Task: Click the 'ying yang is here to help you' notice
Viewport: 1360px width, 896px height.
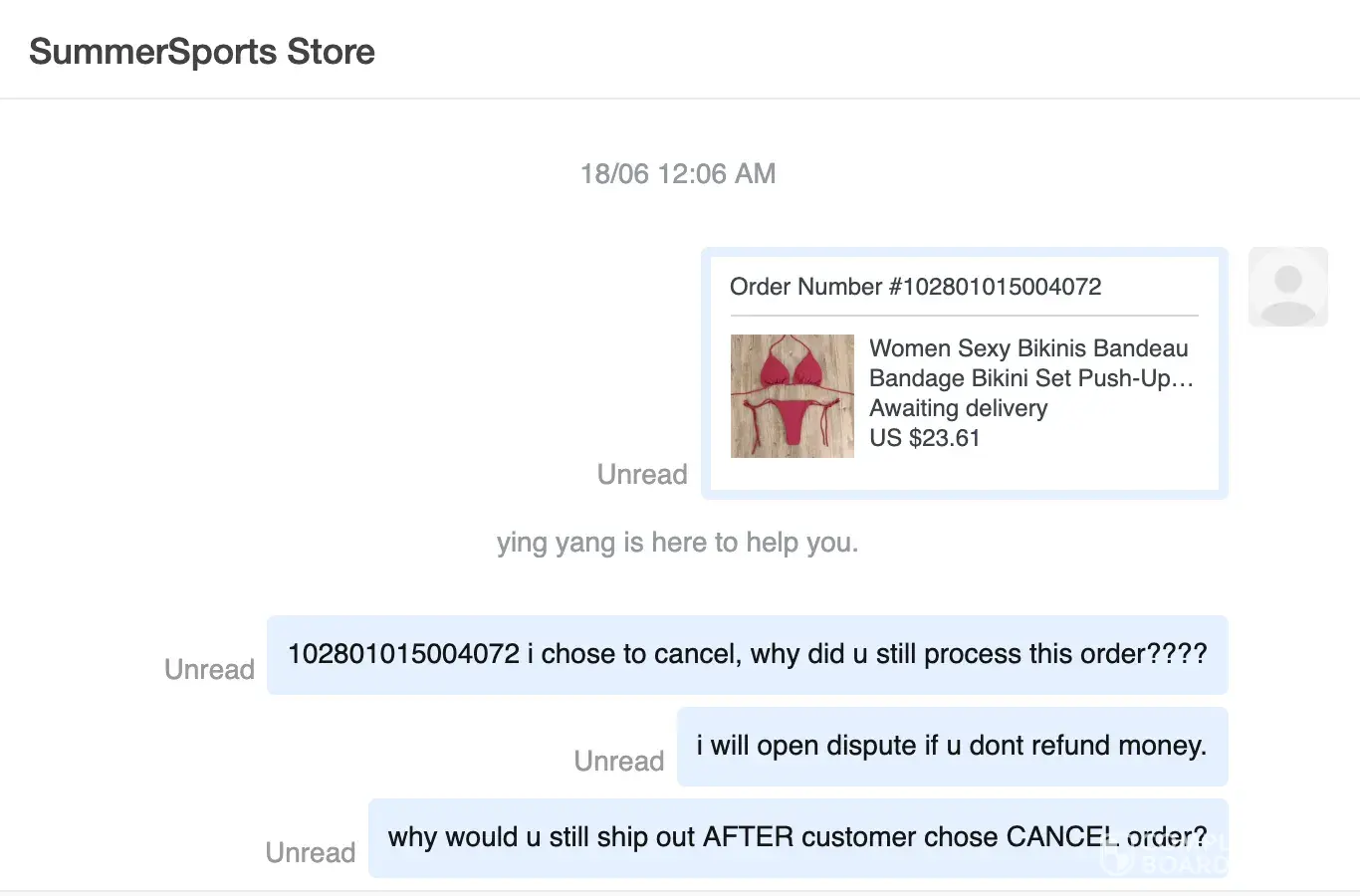Action: tap(677, 543)
